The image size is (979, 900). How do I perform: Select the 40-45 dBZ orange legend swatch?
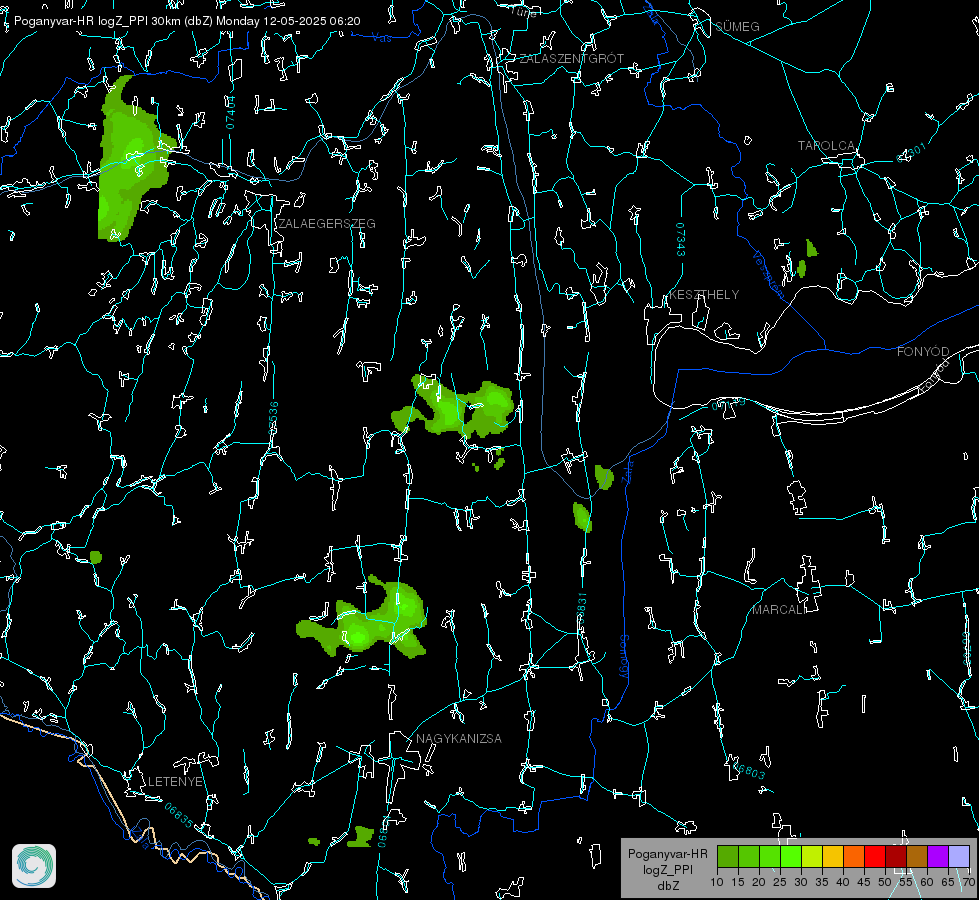coord(854,857)
